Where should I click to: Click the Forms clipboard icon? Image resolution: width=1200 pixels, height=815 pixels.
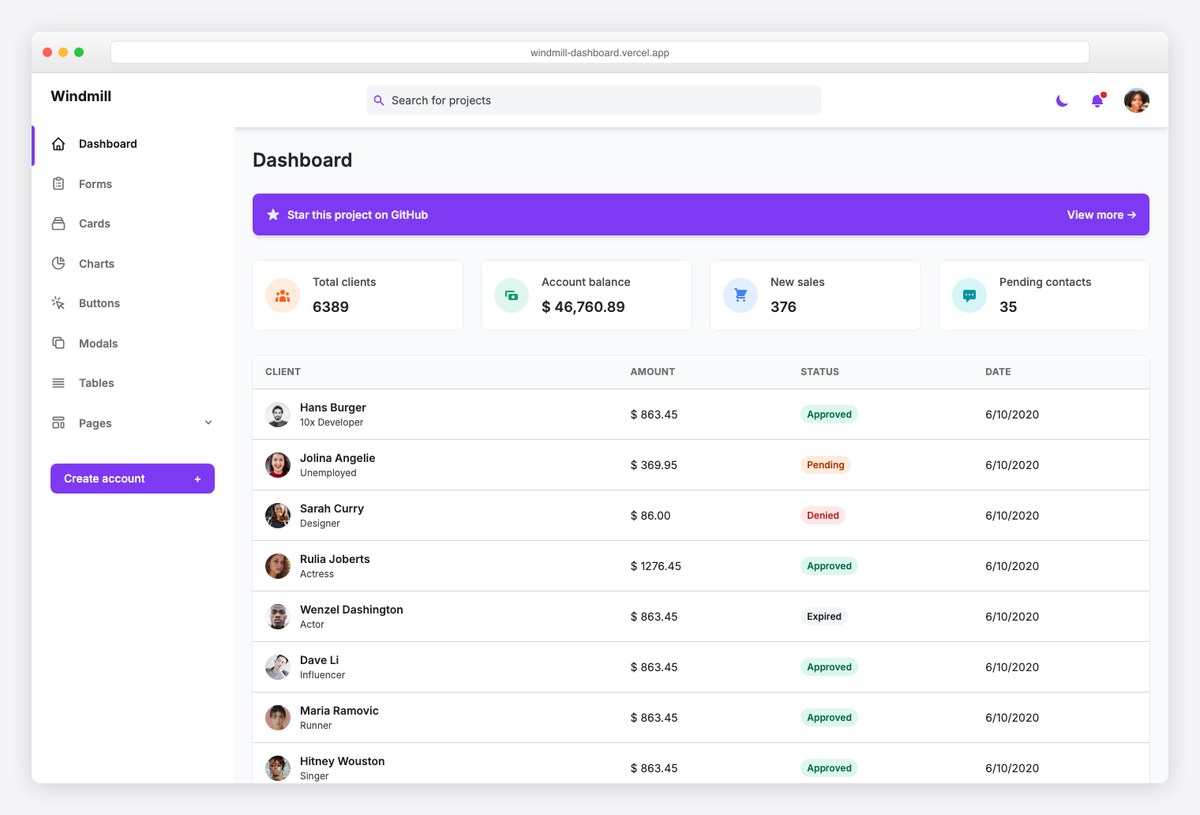58,184
